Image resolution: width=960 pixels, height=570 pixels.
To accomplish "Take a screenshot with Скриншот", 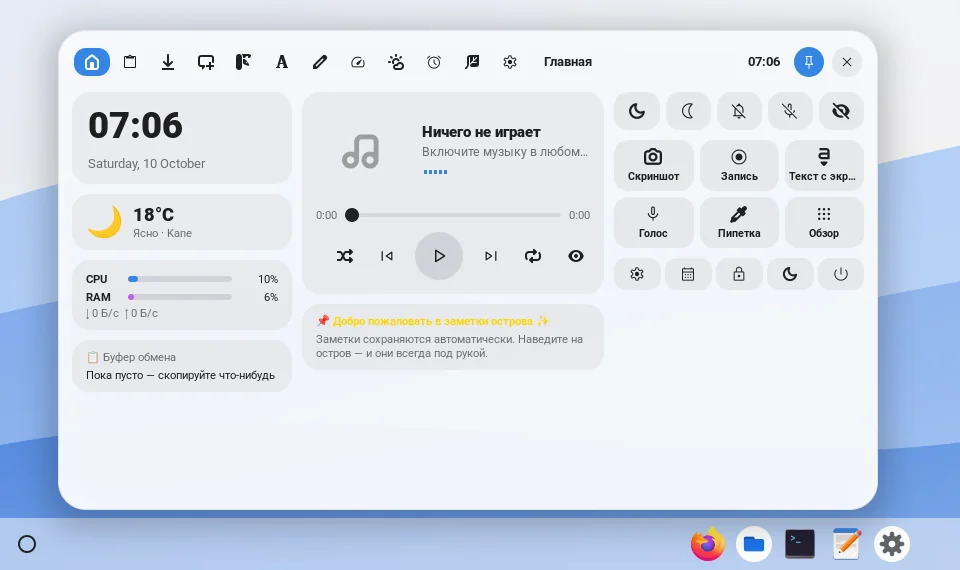I will point(653,165).
